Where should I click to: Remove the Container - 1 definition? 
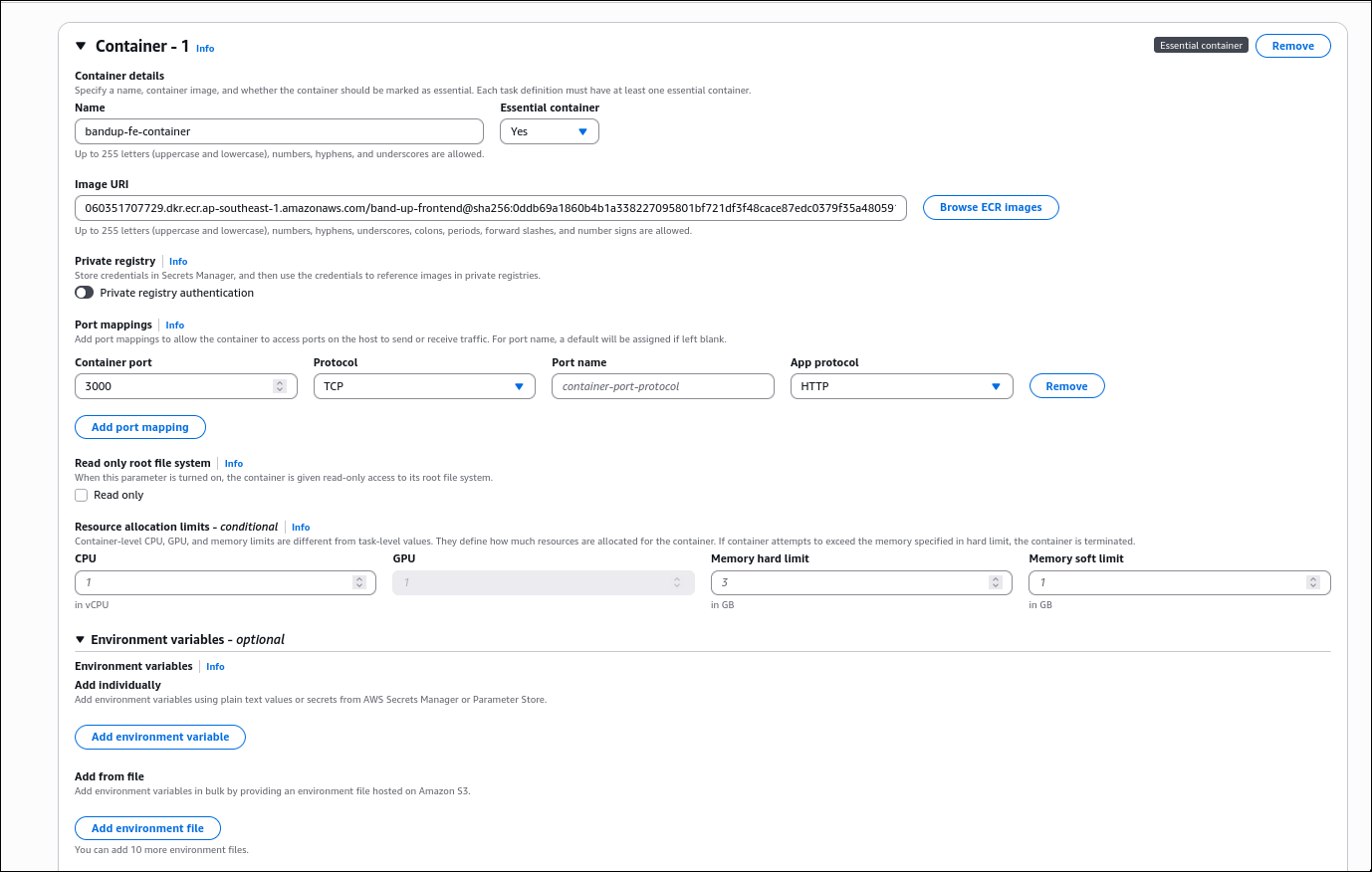[1292, 45]
